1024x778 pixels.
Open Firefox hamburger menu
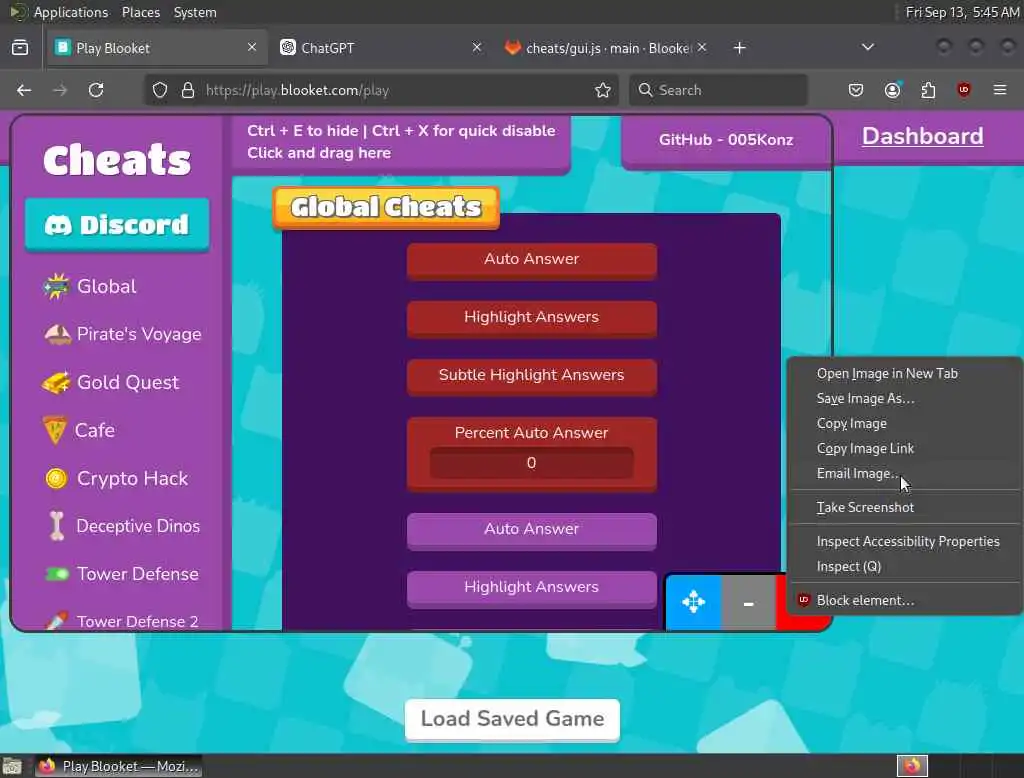click(x=1000, y=90)
